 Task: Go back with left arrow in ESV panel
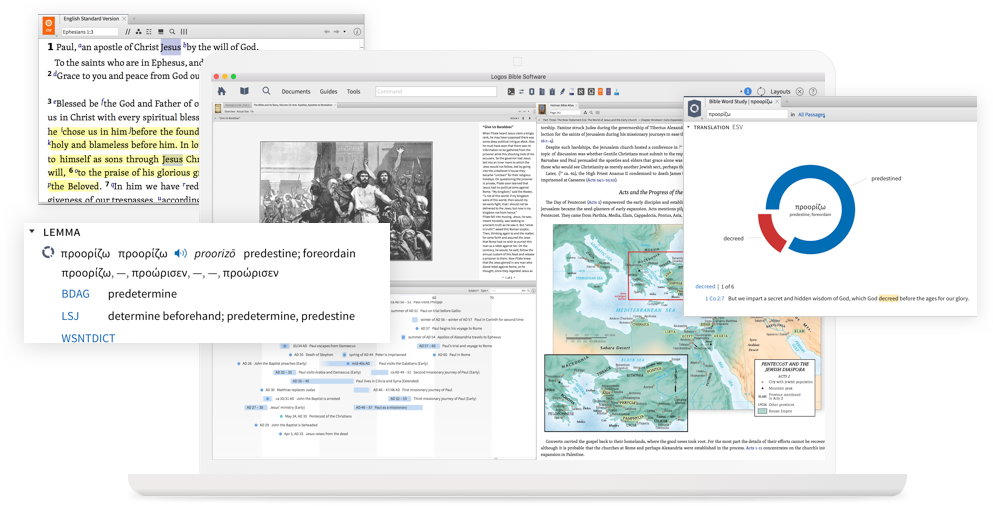pos(327,32)
